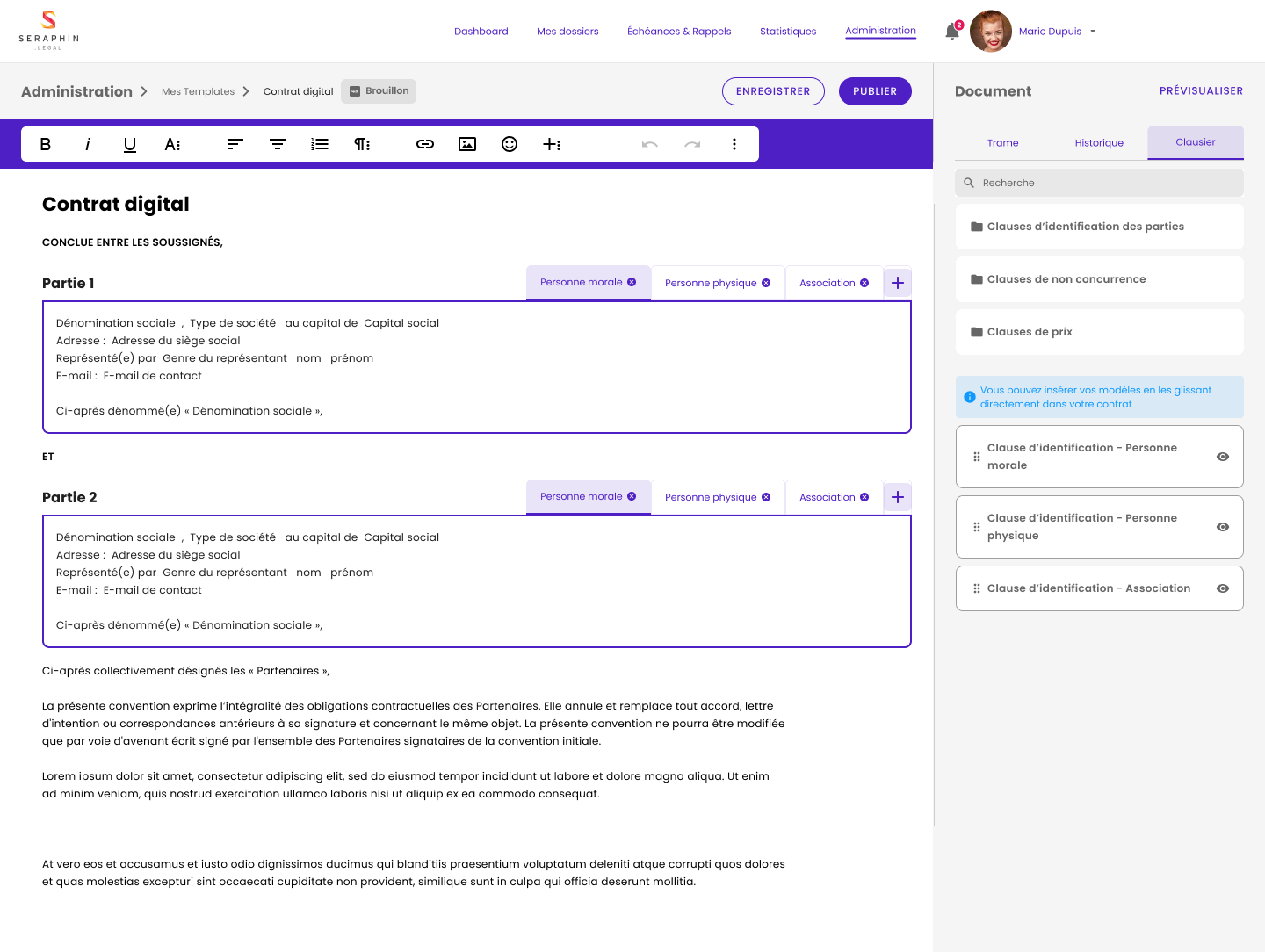Show preview of Personne physique clause
The height and width of the screenshot is (952, 1265).
coord(1222,527)
